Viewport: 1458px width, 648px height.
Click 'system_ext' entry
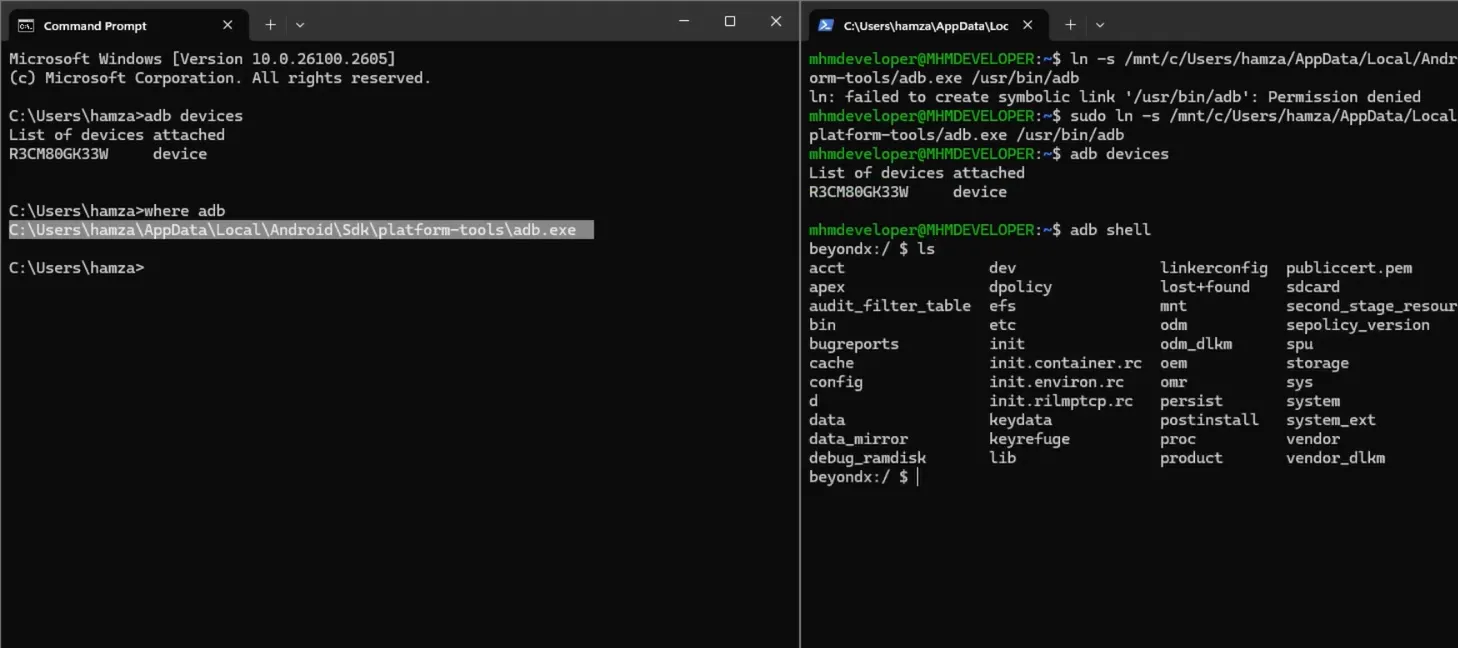1331,420
